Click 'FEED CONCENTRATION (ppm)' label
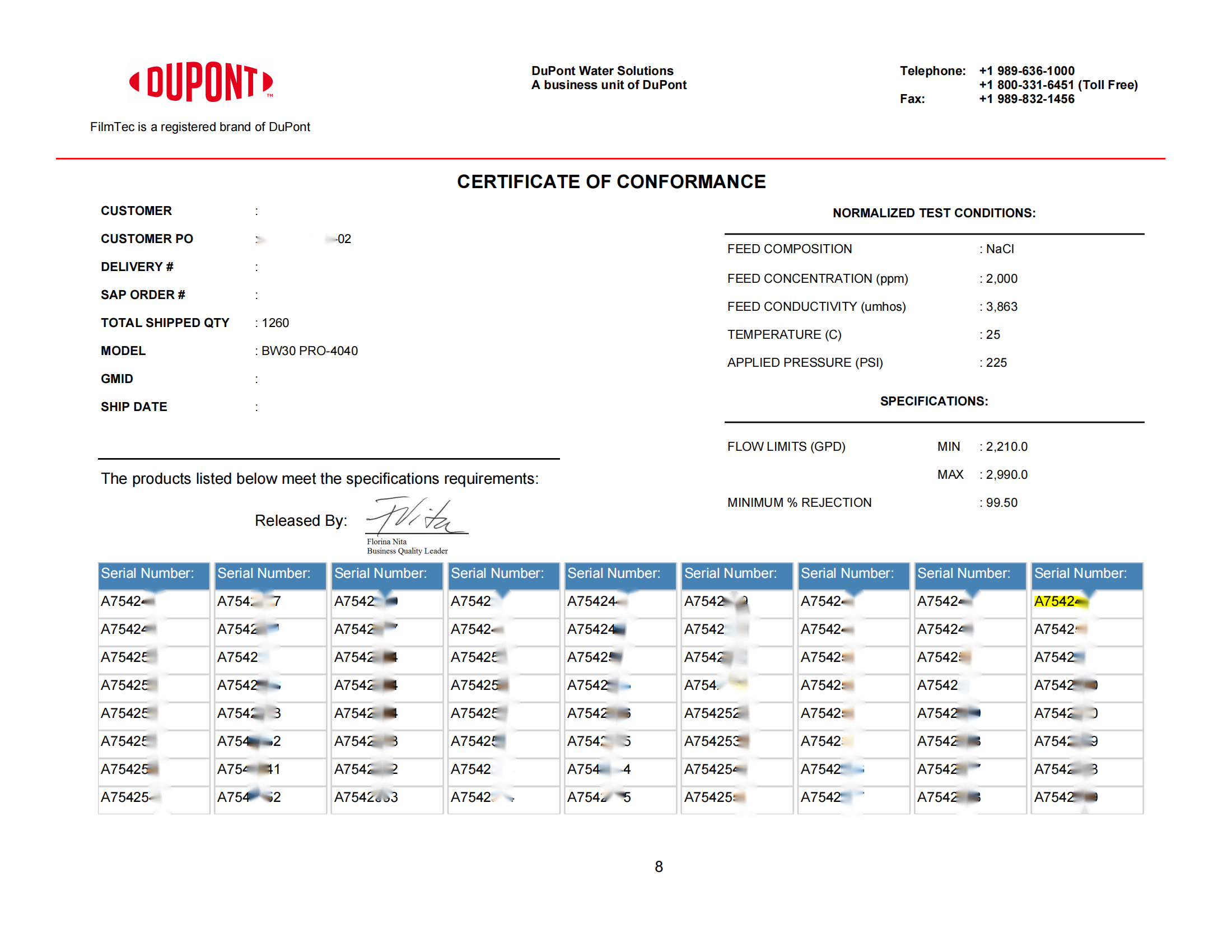 coord(817,279)
